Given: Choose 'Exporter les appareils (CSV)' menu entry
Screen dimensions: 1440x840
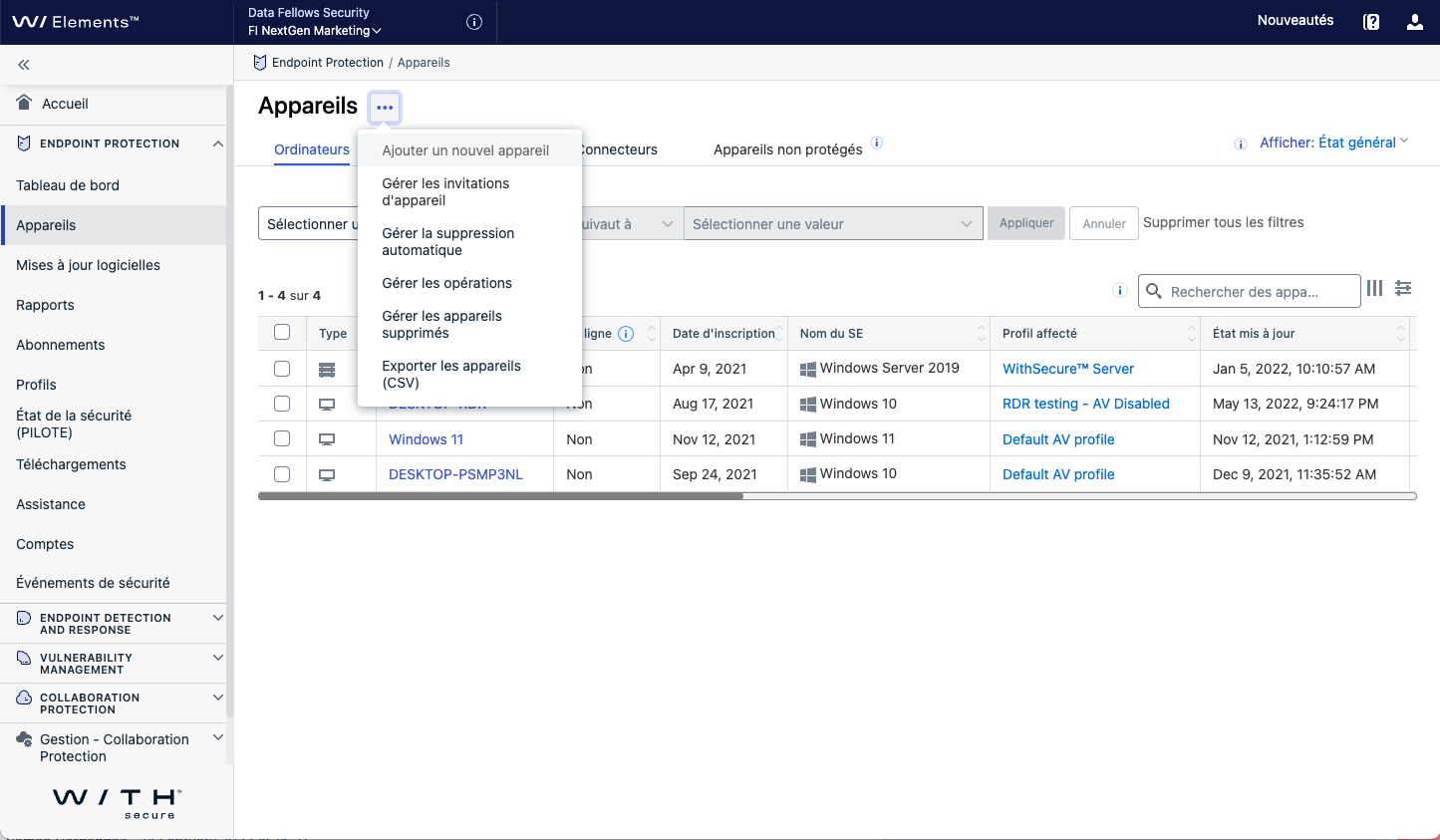Looking at the screenshot, I should [x=451, y=374].
